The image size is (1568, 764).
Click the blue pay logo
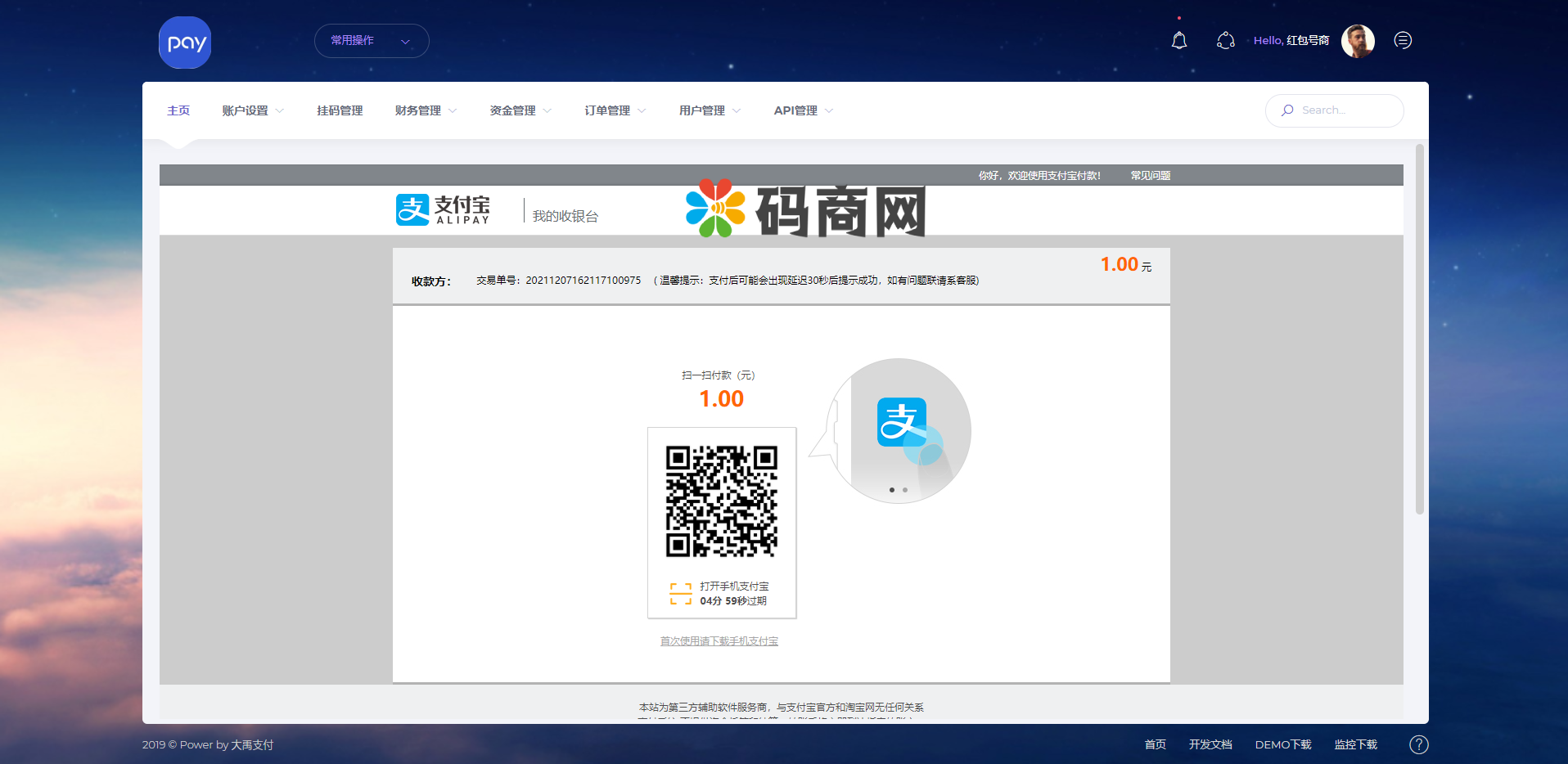click(185, 43)
